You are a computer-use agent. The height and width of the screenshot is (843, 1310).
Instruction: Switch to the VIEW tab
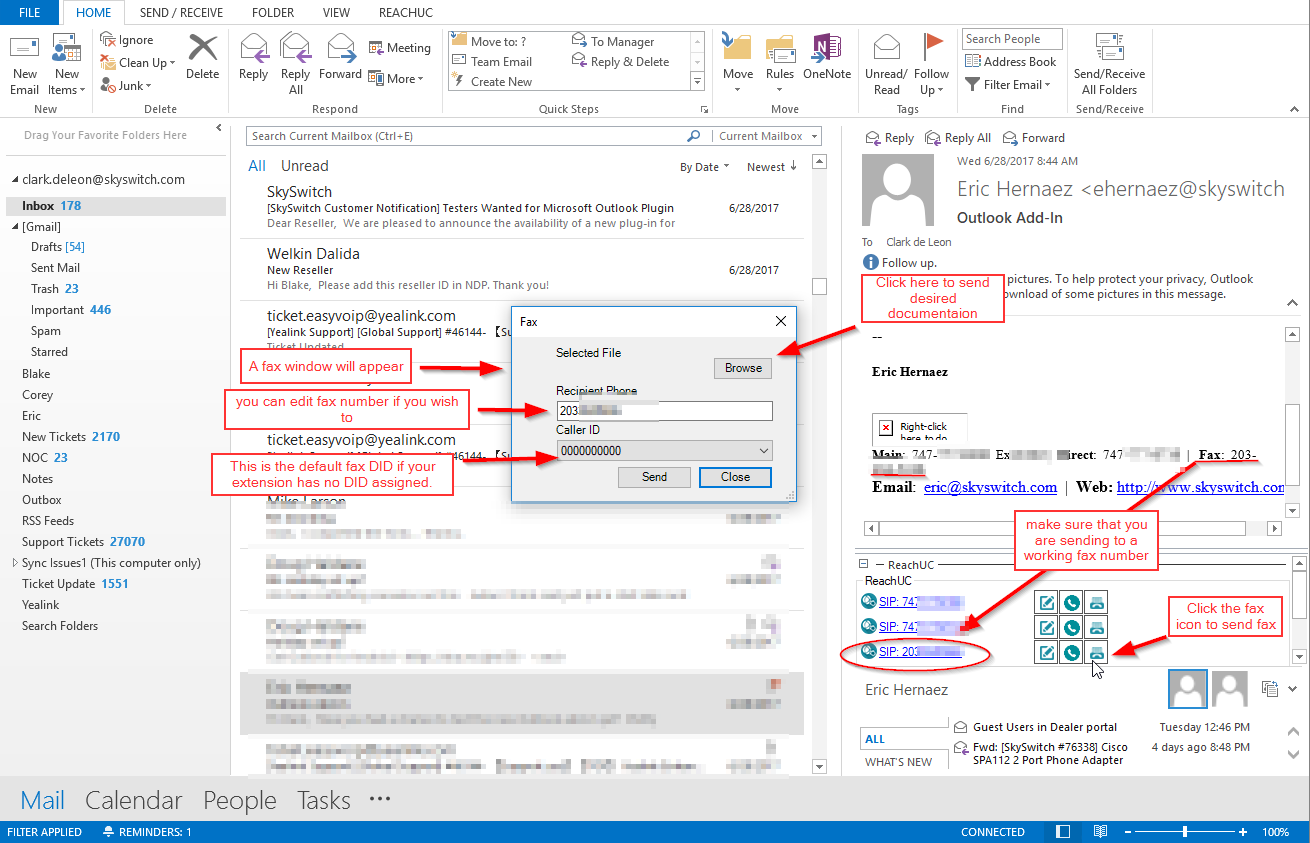point(336,13)
